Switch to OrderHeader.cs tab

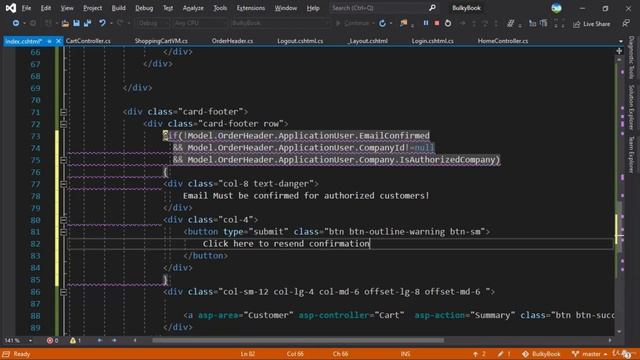pos(232,41)
